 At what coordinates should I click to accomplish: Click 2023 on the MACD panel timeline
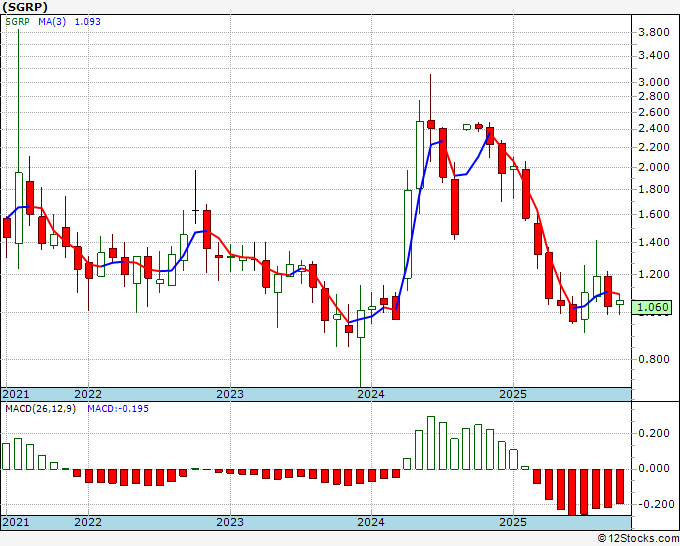(x=230, y=522)
